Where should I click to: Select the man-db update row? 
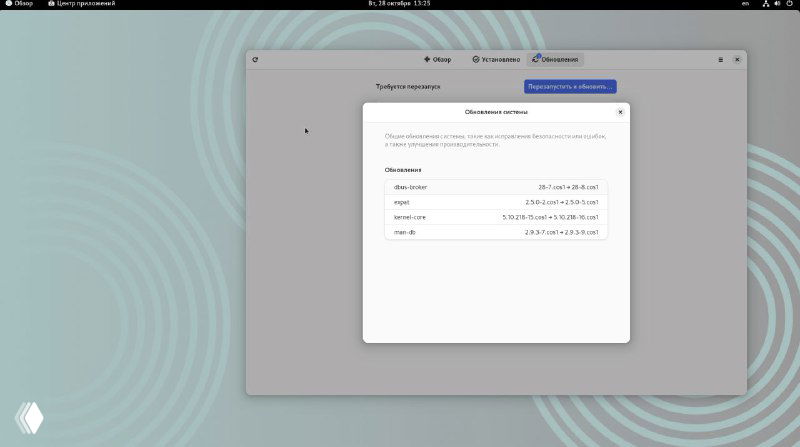coord(496,232)
